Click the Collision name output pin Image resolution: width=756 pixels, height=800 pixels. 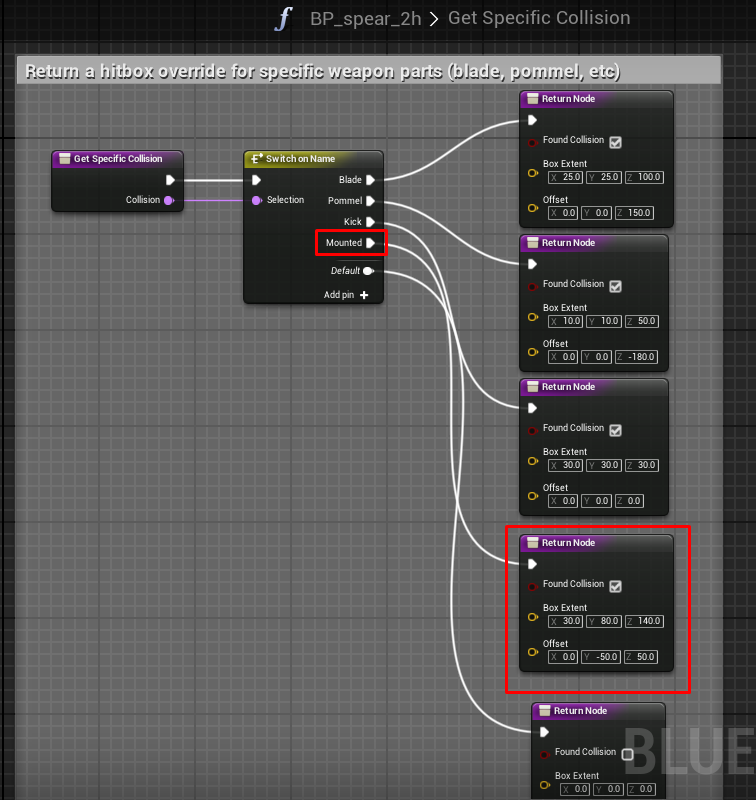[x=168, y=200]
